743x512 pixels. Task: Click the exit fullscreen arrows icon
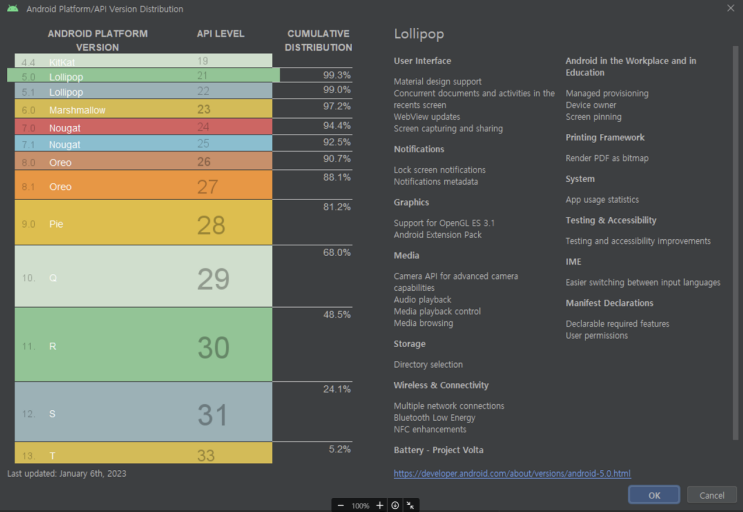pyautogui.click(x=410, y=505)
